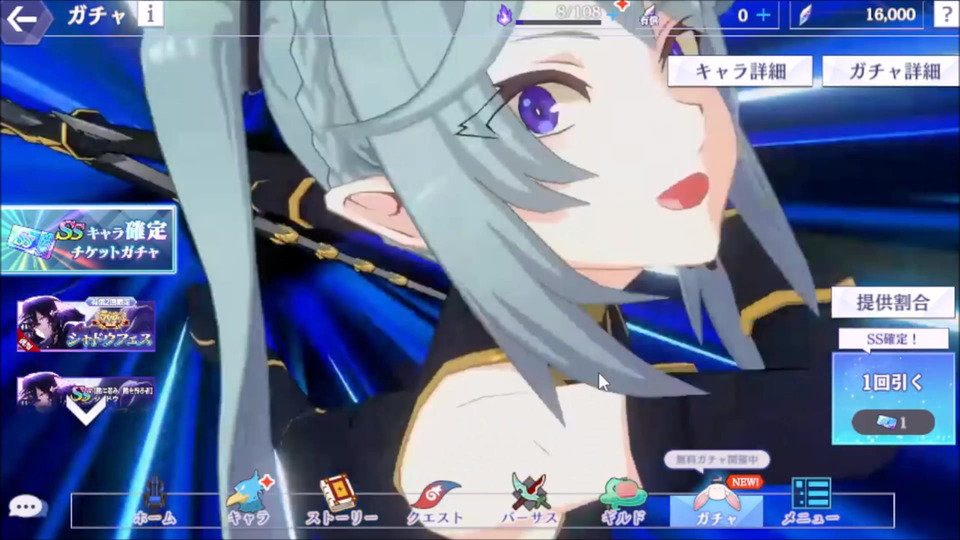The height and width of the screenshot is (540, 960).
Task: Go to ホーム (Home) tab
Action: 155,501
